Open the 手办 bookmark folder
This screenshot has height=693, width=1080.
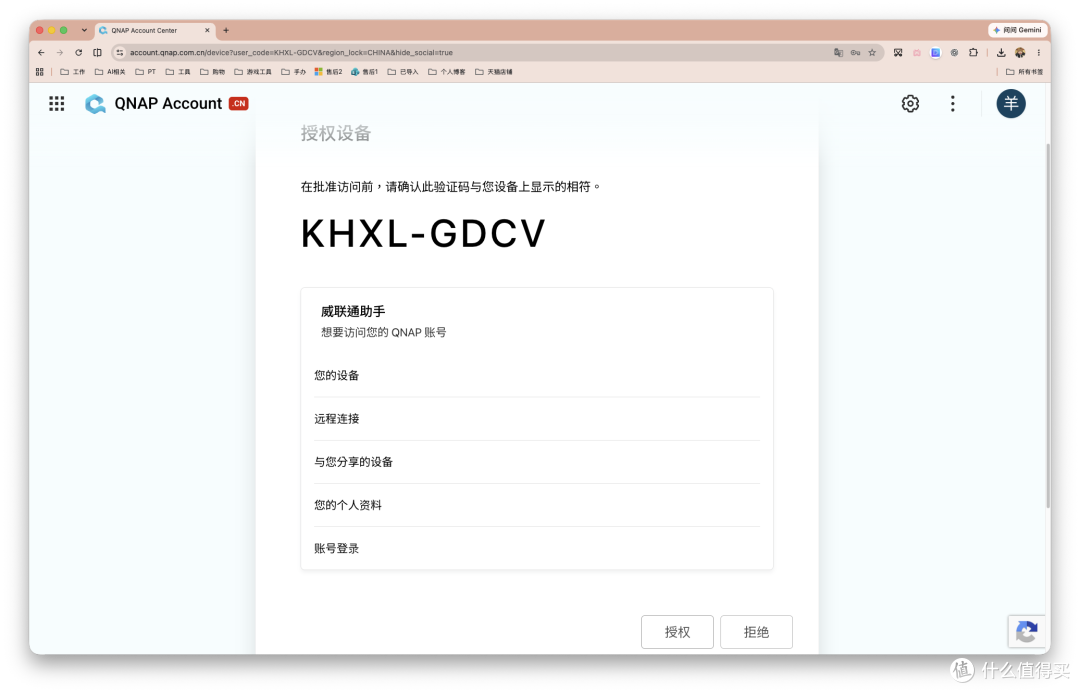click(x=293, y=72)
